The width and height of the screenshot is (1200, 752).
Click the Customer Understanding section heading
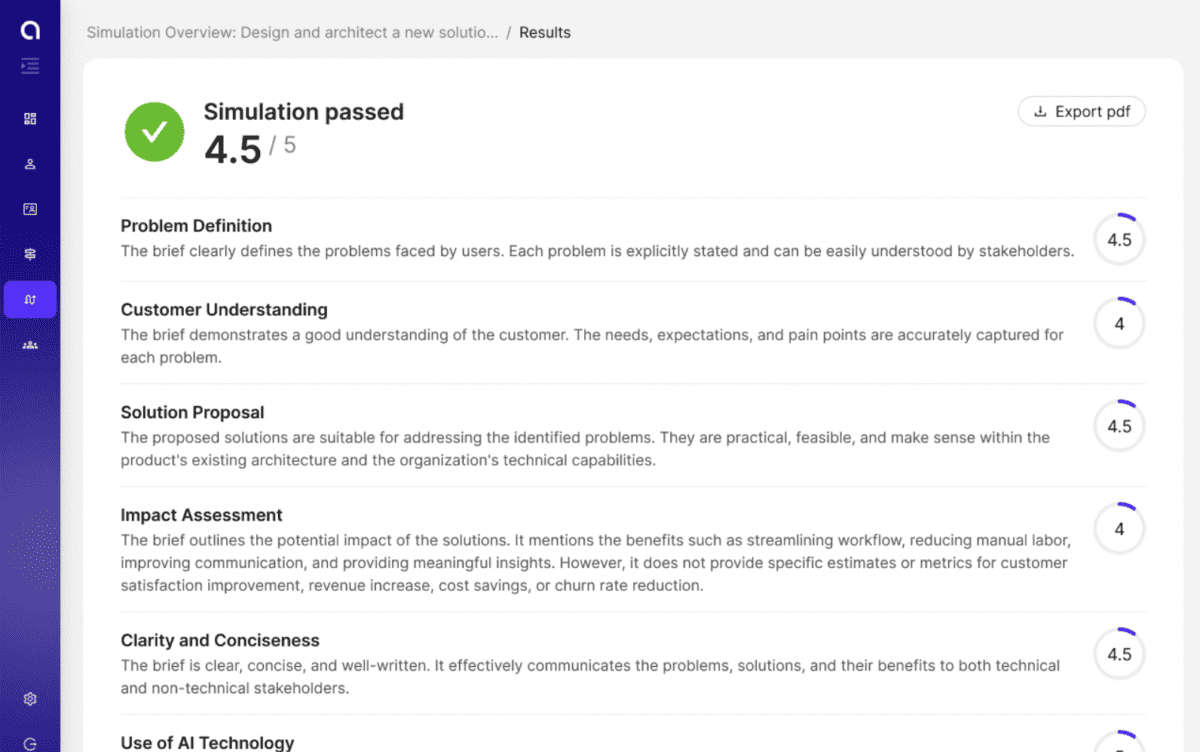[x=224, y=310]
